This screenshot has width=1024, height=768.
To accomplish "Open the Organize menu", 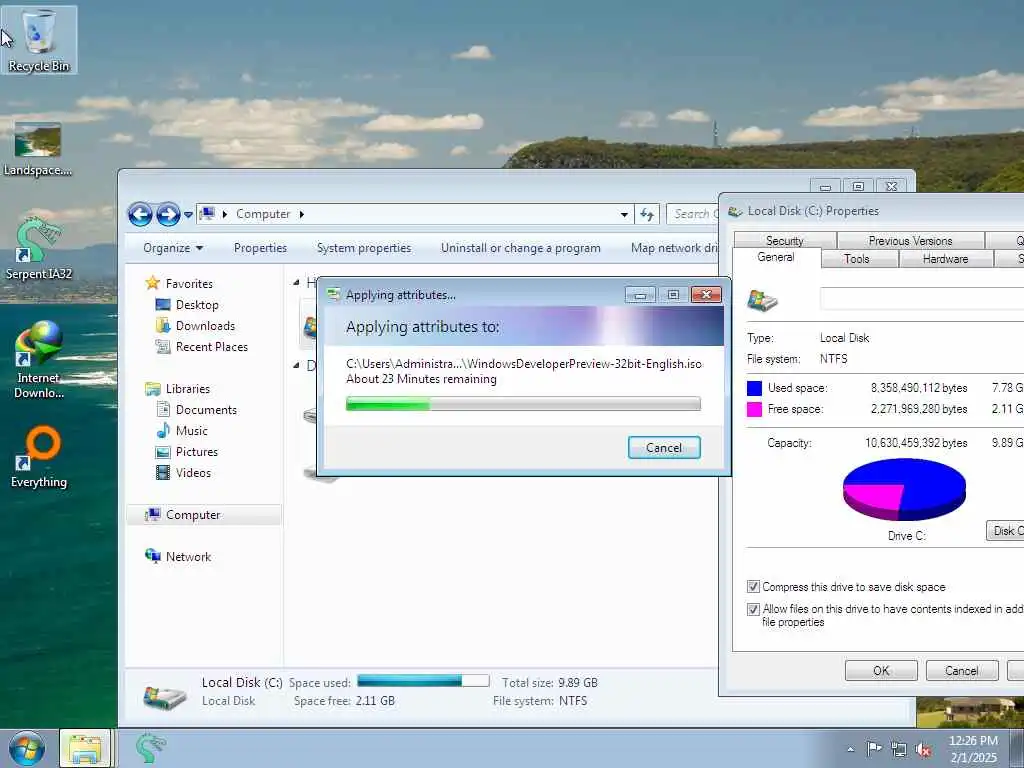I will [x=173, y=248].
